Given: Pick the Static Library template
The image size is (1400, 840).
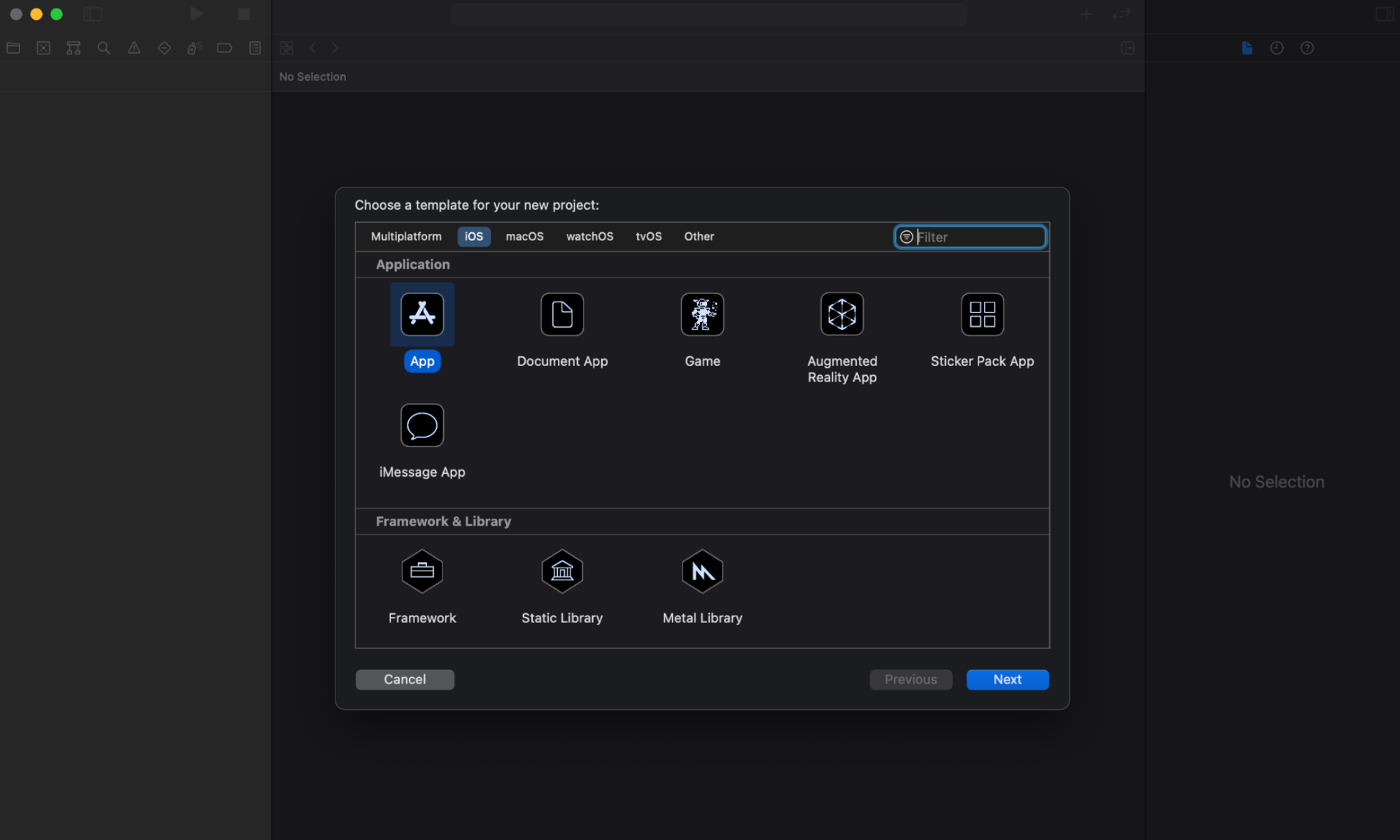Looking at the screenshot, I should point(562,571).
